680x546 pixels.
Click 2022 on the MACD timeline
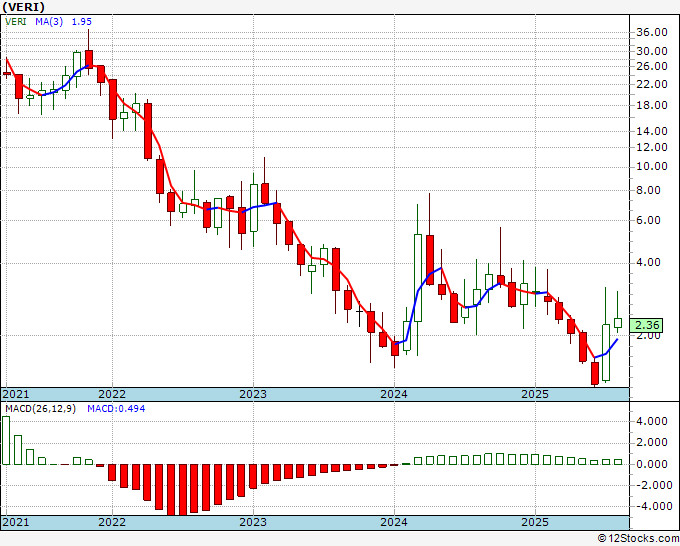tap(112, 522)
